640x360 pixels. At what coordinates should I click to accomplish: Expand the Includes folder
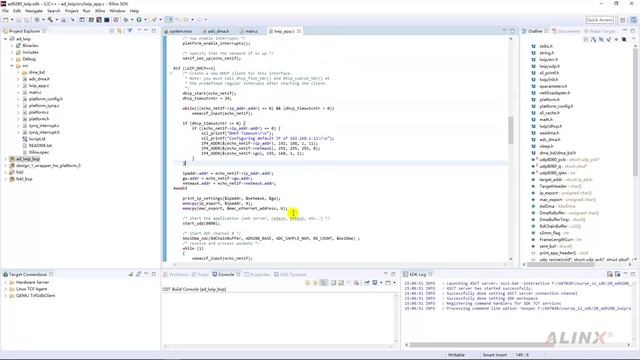12,52
